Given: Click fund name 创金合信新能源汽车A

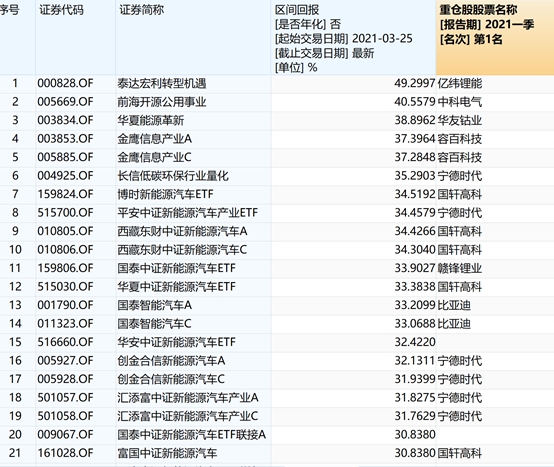Looking at the screenshot, I should tap(171, 360).
